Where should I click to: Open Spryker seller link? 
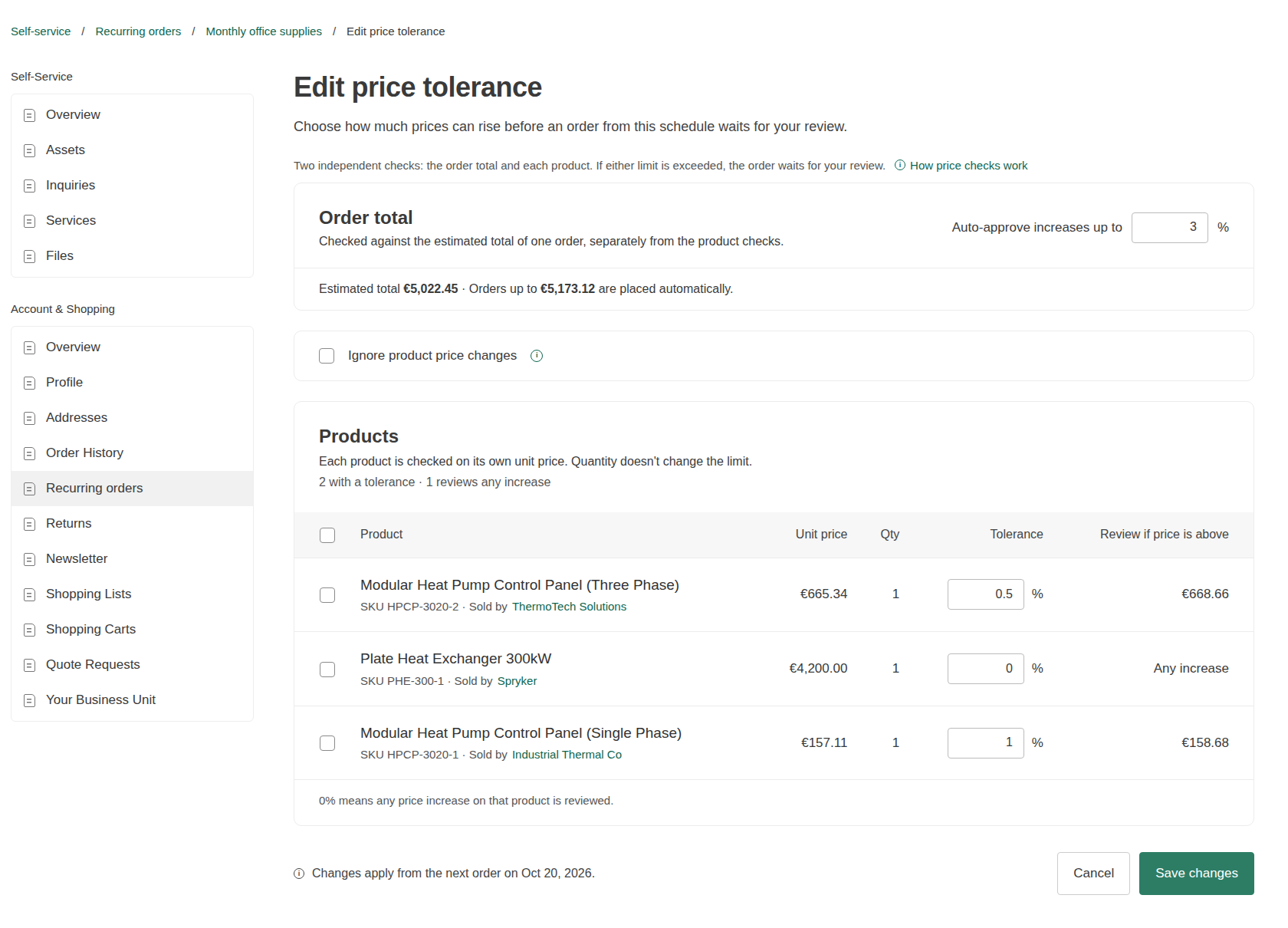tap(517, 681)
